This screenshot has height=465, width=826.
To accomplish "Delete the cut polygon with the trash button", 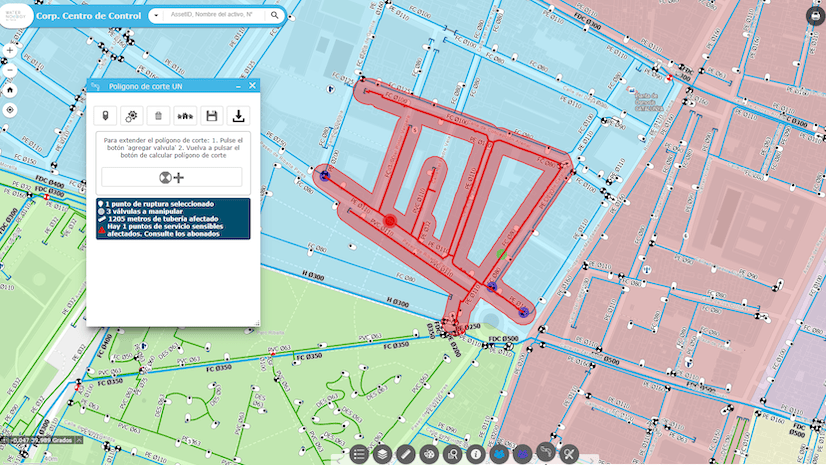I will (x=158, y=116).
